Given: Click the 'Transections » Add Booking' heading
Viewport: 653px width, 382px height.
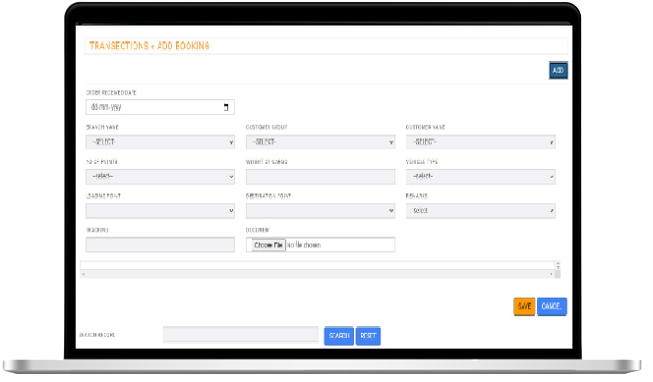Looking at the screenshot, I should point(149,46).
